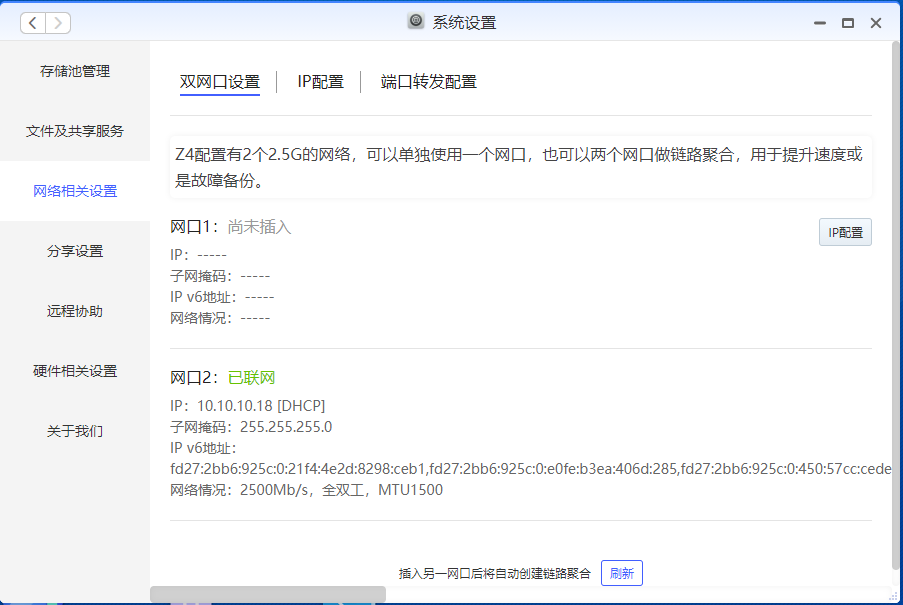Open the 端口转发配置 tab
The height and width of the screenshot is (605, 903).
[x=428, y=82]
